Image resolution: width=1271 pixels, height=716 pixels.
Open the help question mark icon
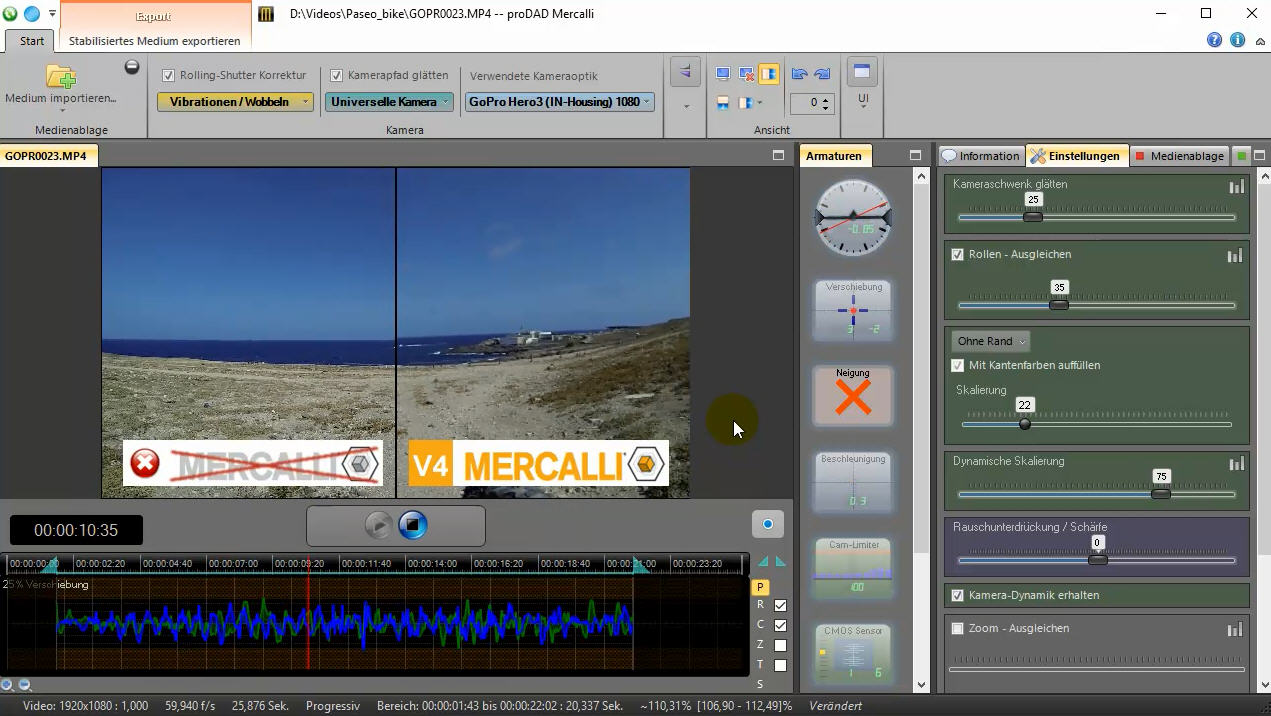[x=1214, y=40]
